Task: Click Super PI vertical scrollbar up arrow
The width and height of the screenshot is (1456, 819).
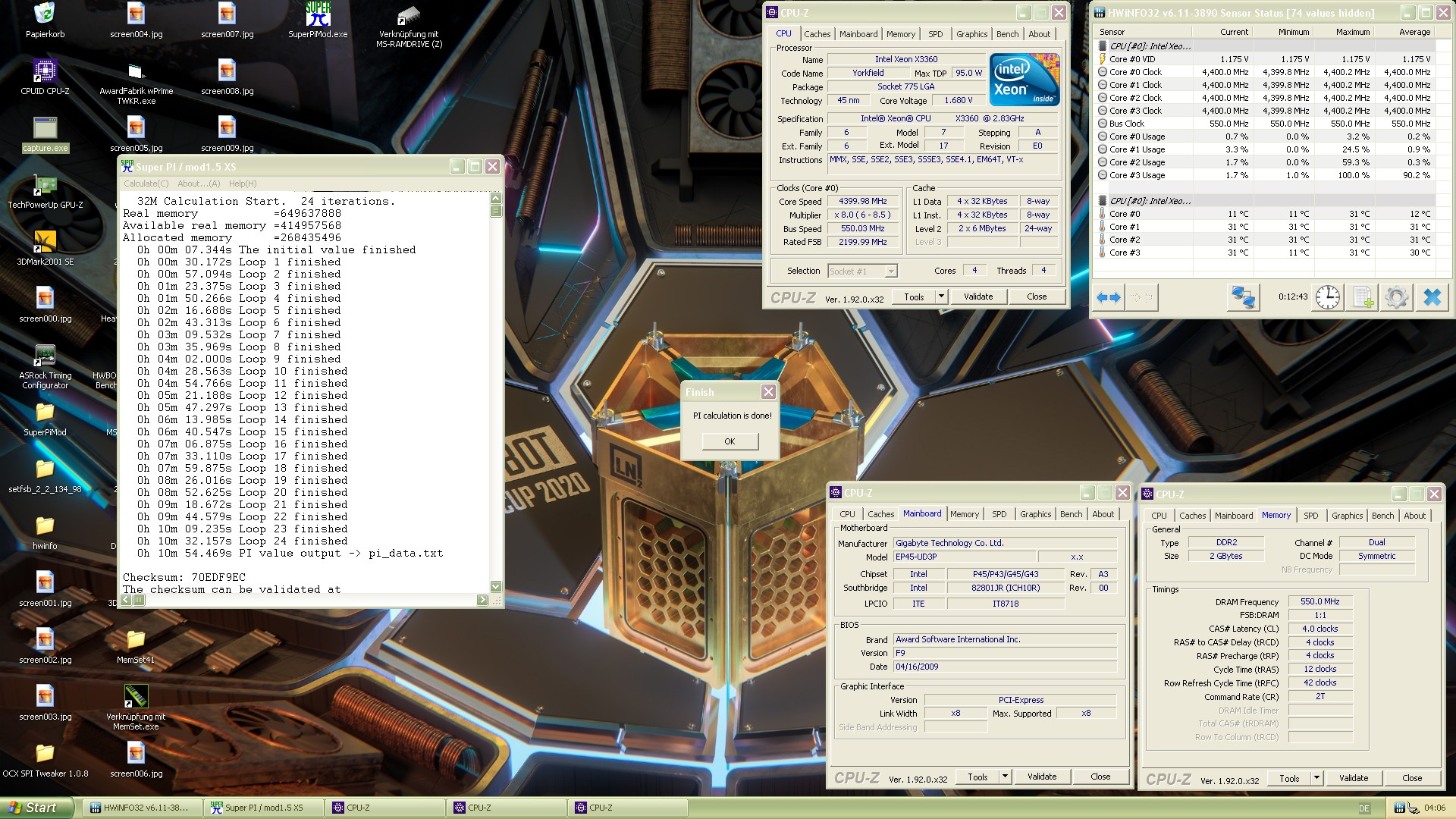Action: [x=496, y=198]
